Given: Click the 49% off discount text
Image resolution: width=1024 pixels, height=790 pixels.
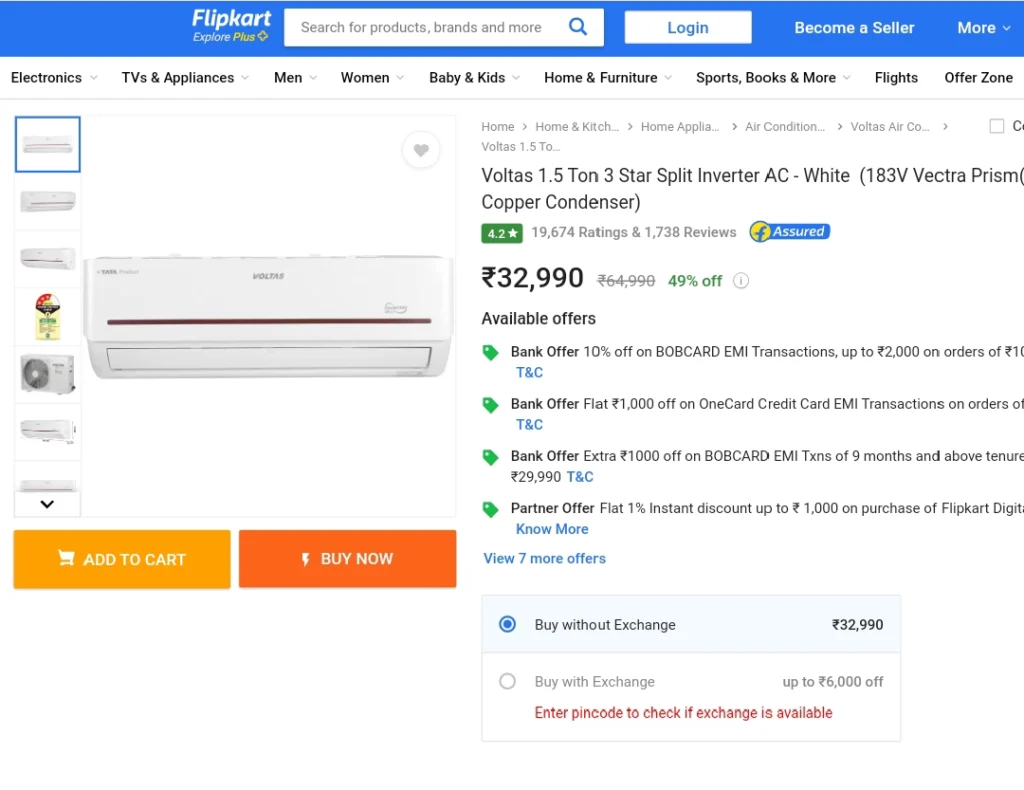Looking at the screenshot, I should (x=695, y=281).
